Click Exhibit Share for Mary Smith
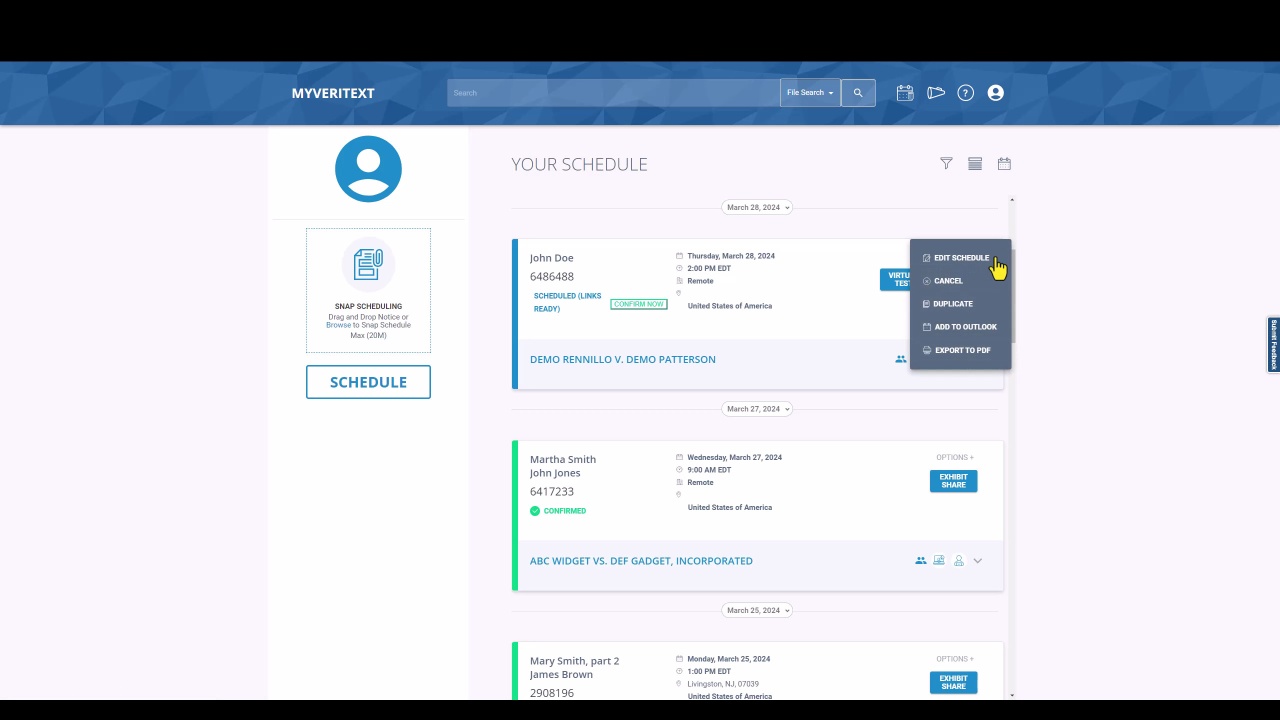 (x=954, y=683)
